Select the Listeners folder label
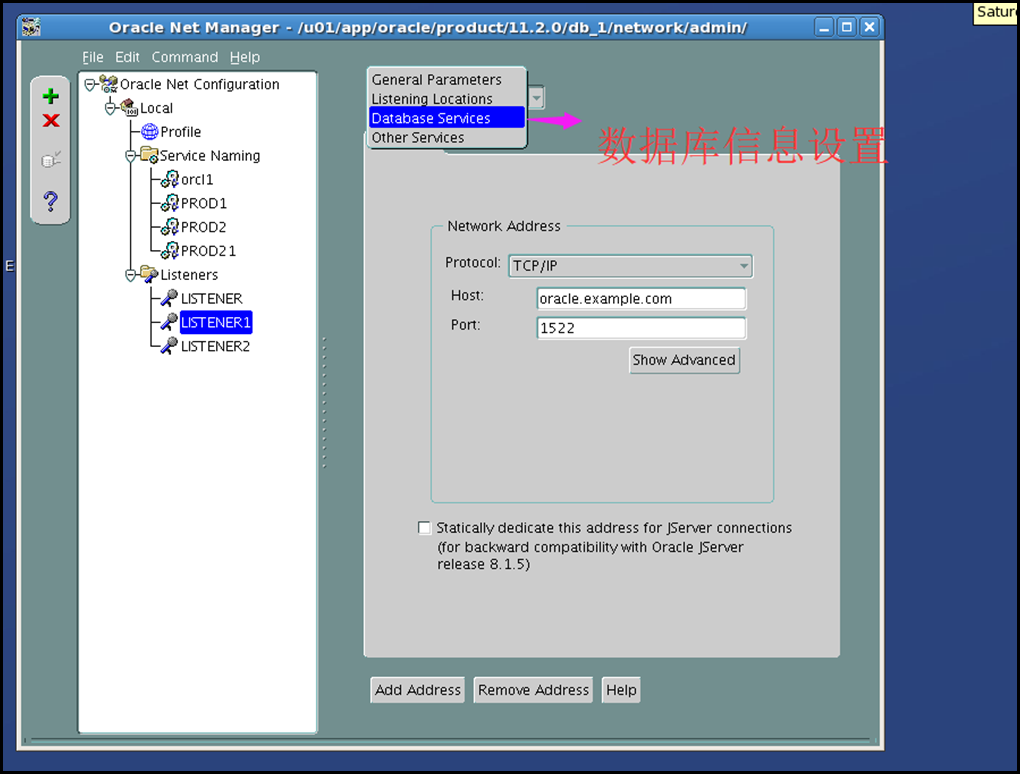This screenshot has width=1020, height=774. tap(189, 274)
